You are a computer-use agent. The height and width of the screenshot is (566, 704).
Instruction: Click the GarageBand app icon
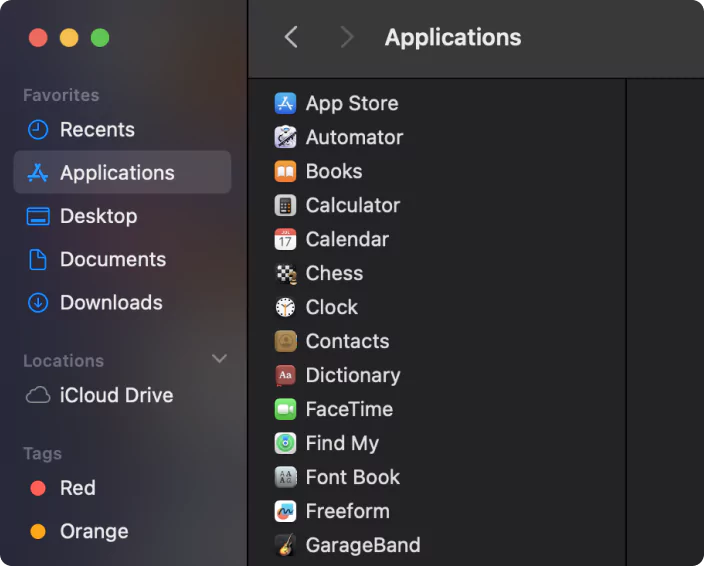coord(285,545)
